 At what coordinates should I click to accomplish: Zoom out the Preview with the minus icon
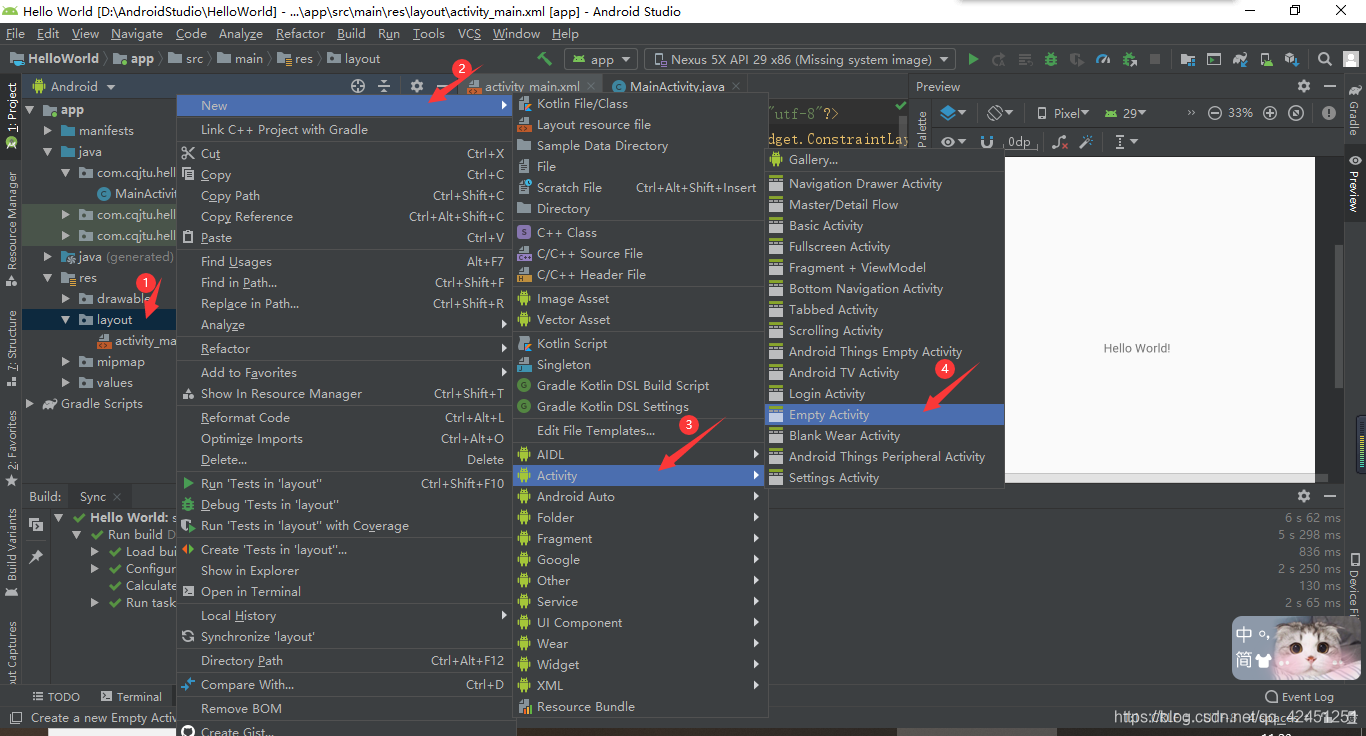click(x=1214, y=113)
